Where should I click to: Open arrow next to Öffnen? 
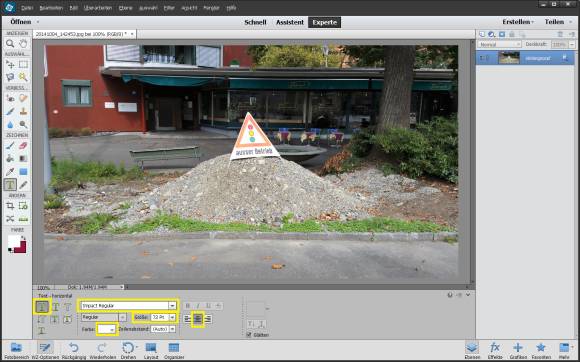[x=38, y=22]
